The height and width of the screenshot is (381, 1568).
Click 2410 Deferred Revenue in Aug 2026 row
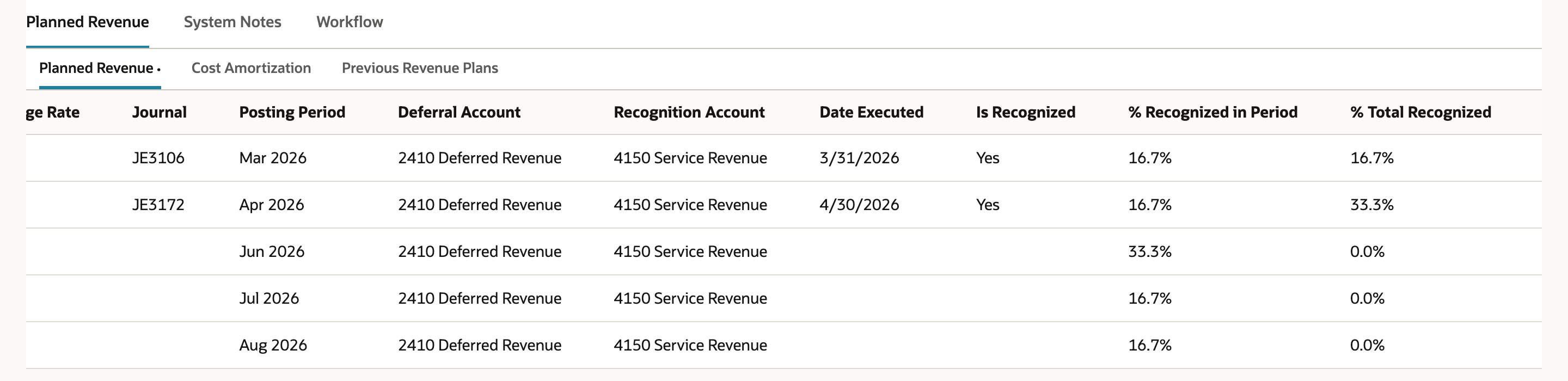pos(480,346)
